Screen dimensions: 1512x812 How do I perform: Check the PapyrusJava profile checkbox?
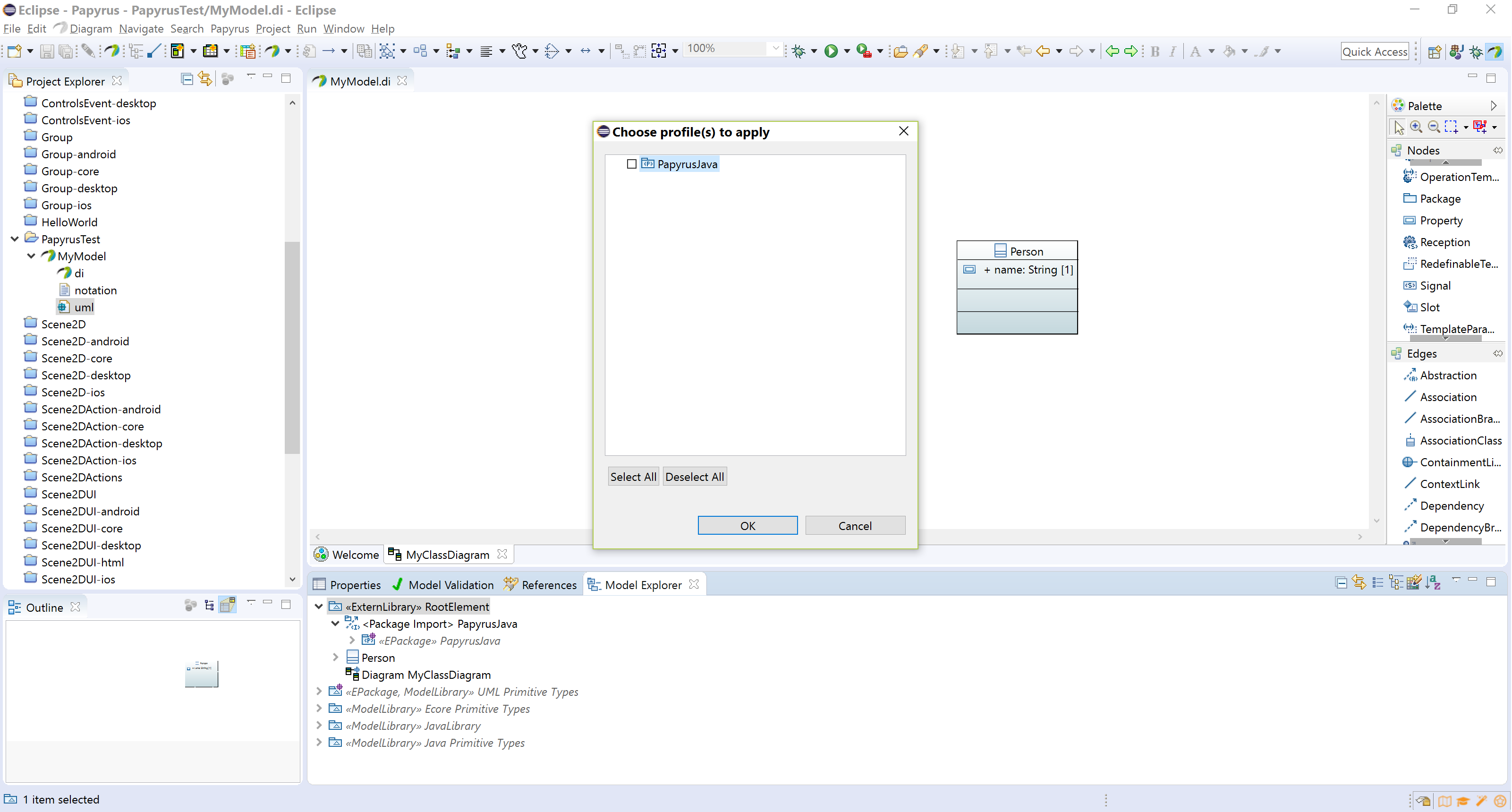point(631,164)
